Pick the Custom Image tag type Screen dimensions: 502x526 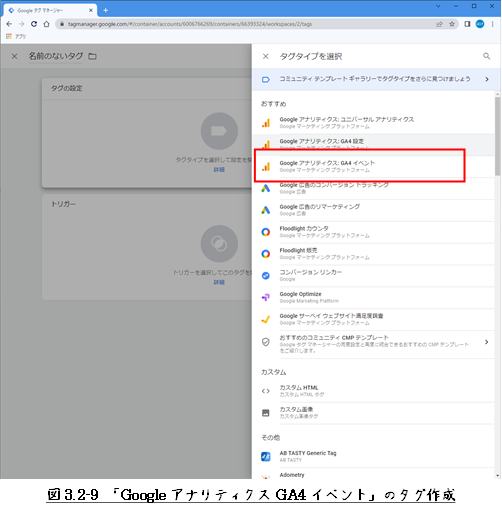373,413
